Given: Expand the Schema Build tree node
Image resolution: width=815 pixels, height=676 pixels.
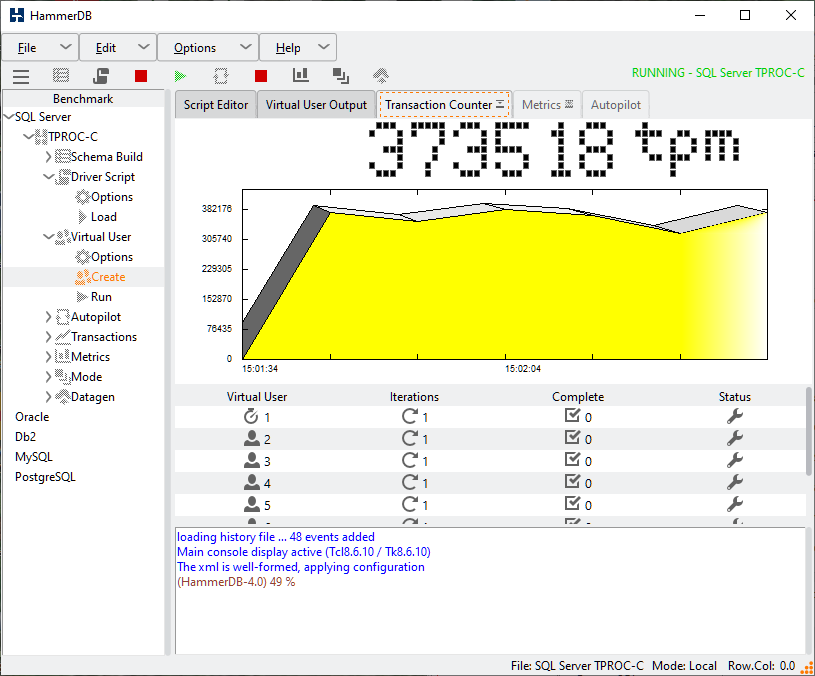Looking at the screenshot, I should [49, 157].
